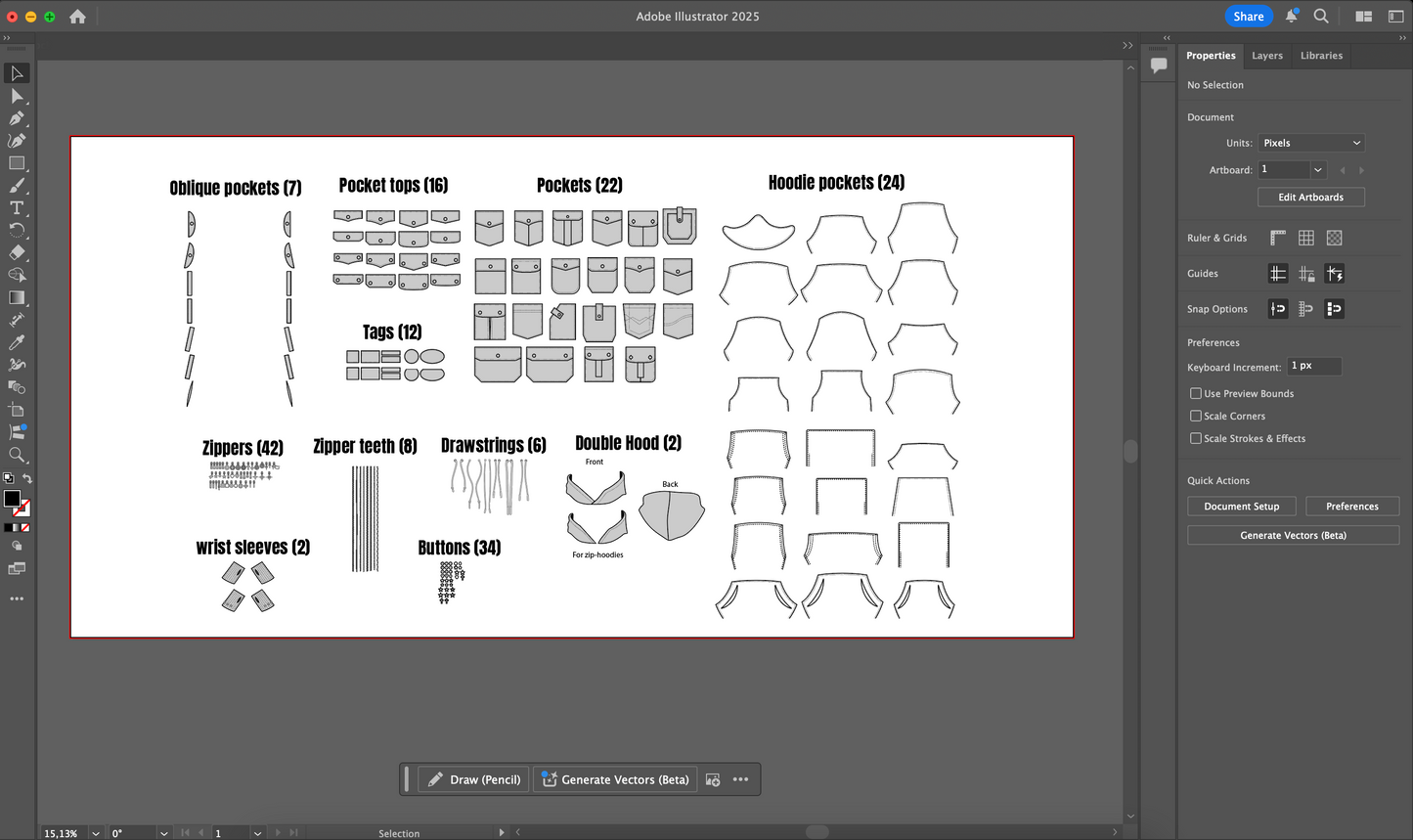This screenshot has width=1413, height=840.
Task: Enable the Use Preview Bounds checkbox
Action: [x=1195, y=392]
